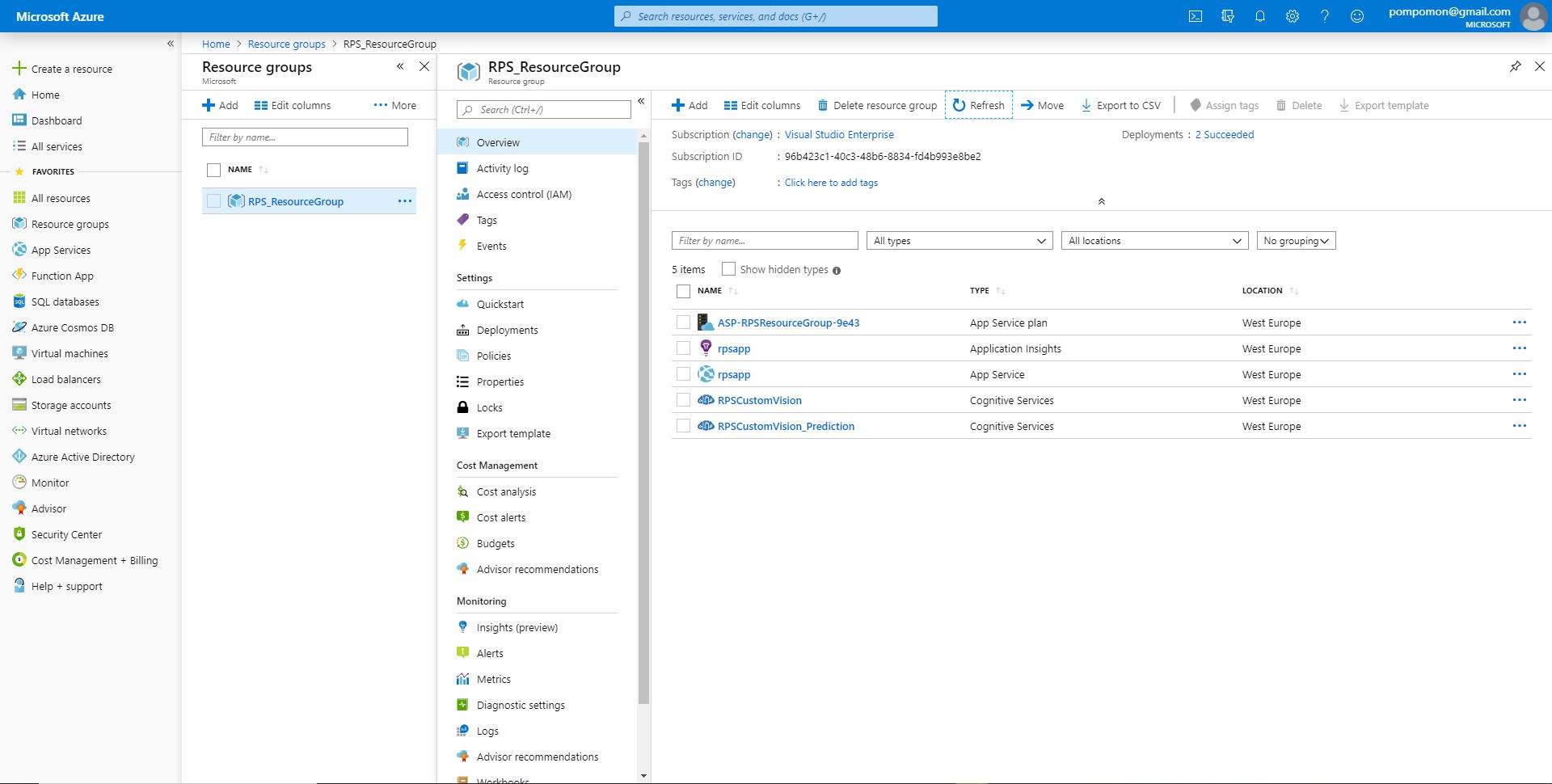Viewport: 1552px width, 784px height.
Task: Open Cloud Shell from top bar
Action: point(1195,16)
